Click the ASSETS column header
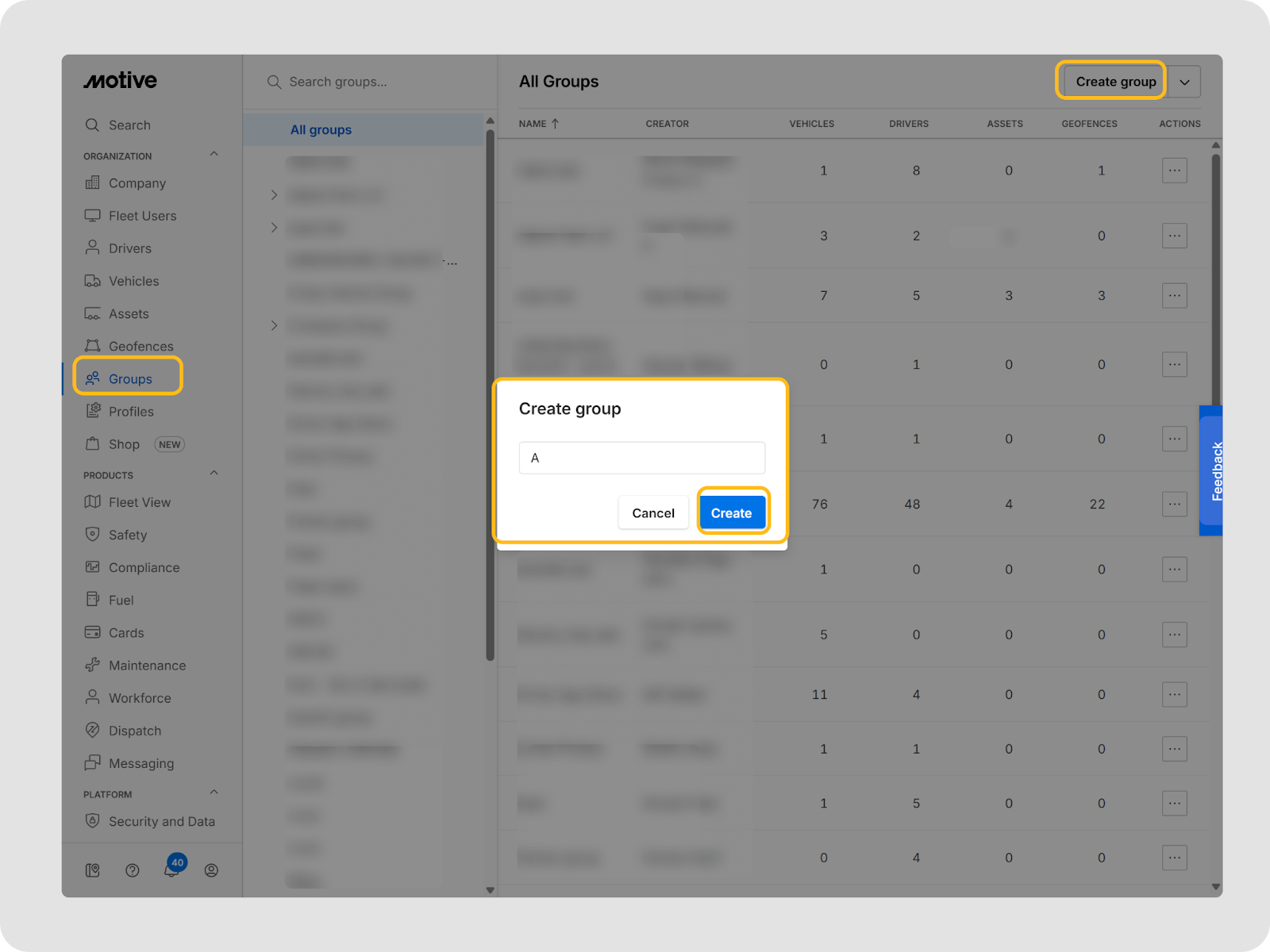The width and height of the screenshot is (1270, 952). 1005,124
